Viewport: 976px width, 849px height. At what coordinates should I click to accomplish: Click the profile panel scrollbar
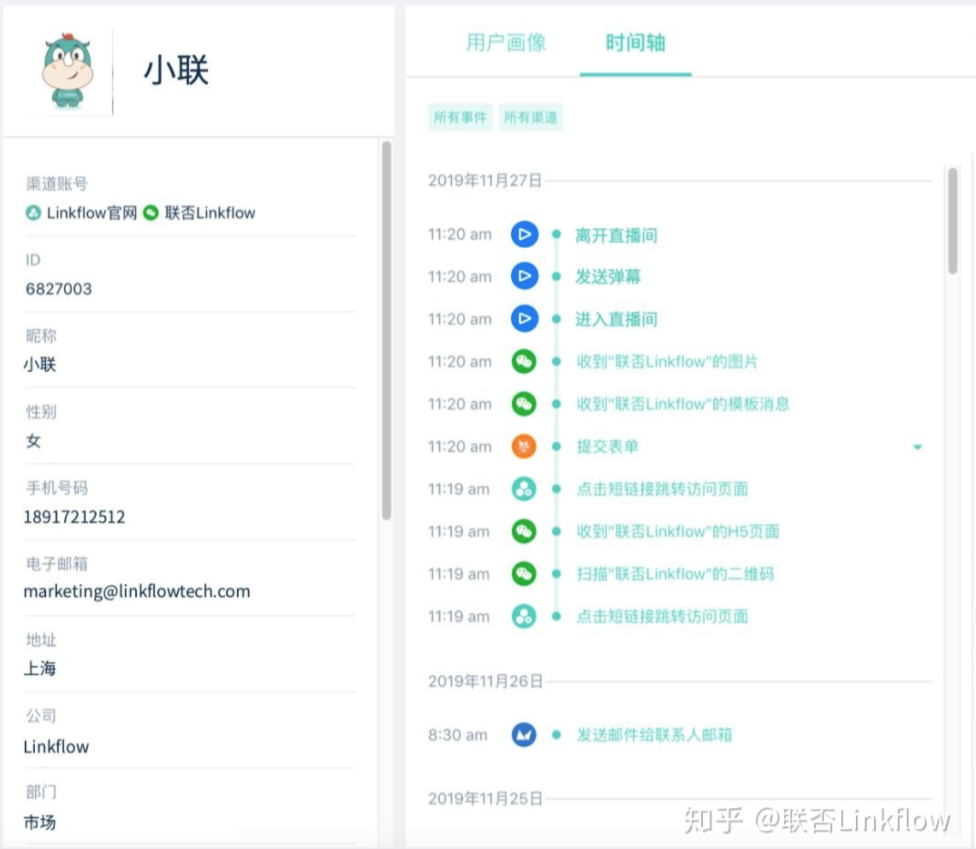[x=387, y=331]
